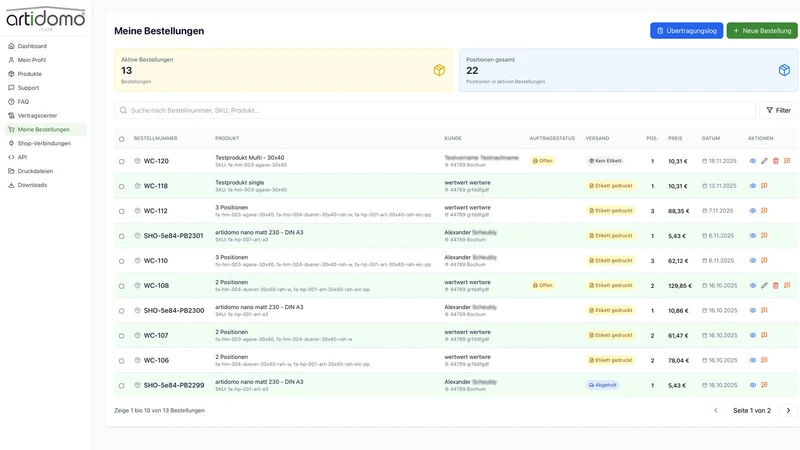Open message icon for order WC-106

[764, 360]
